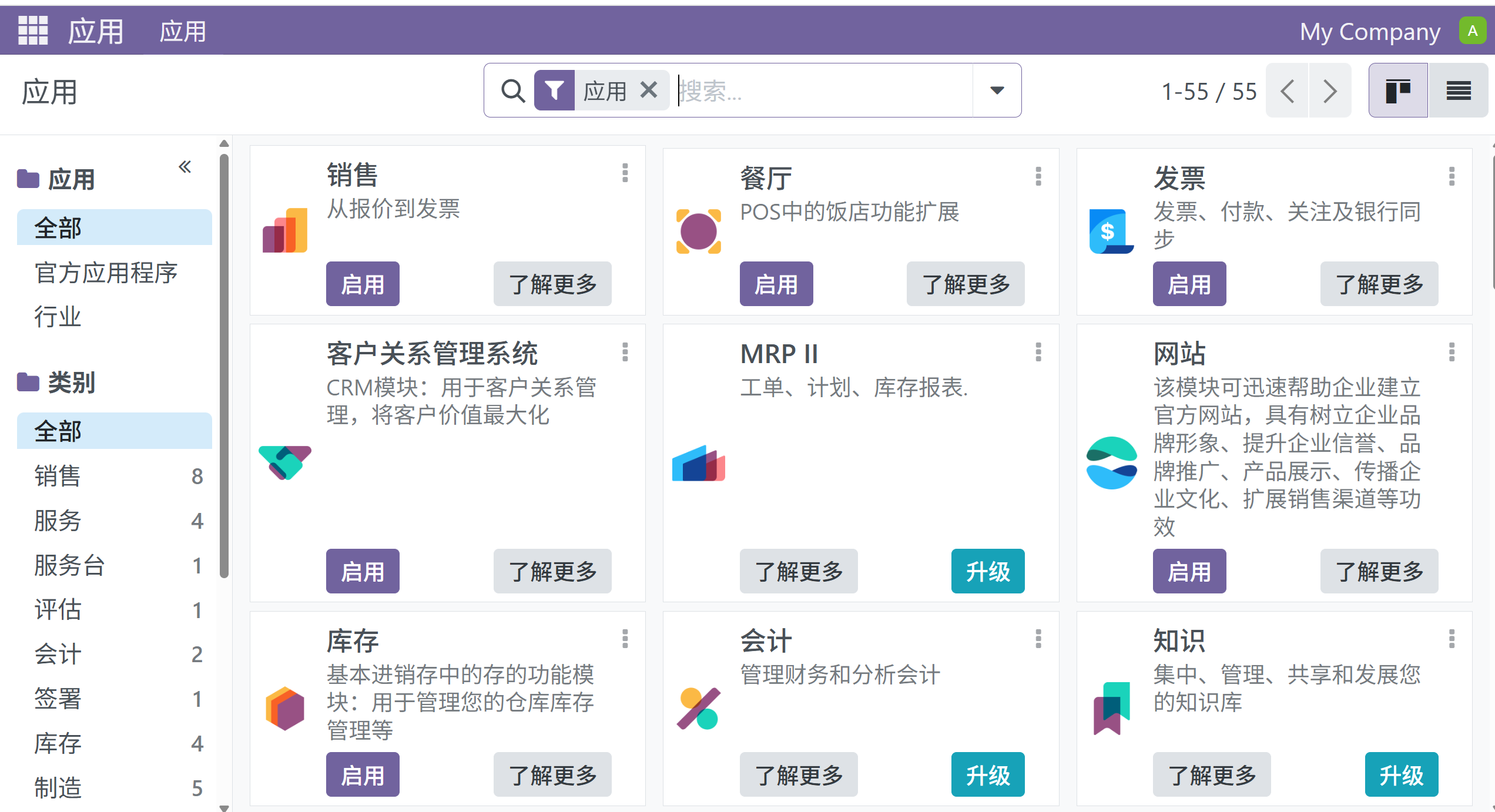Click the 销售 app icon
1495x812 pixels.
(x=286, y=229)
